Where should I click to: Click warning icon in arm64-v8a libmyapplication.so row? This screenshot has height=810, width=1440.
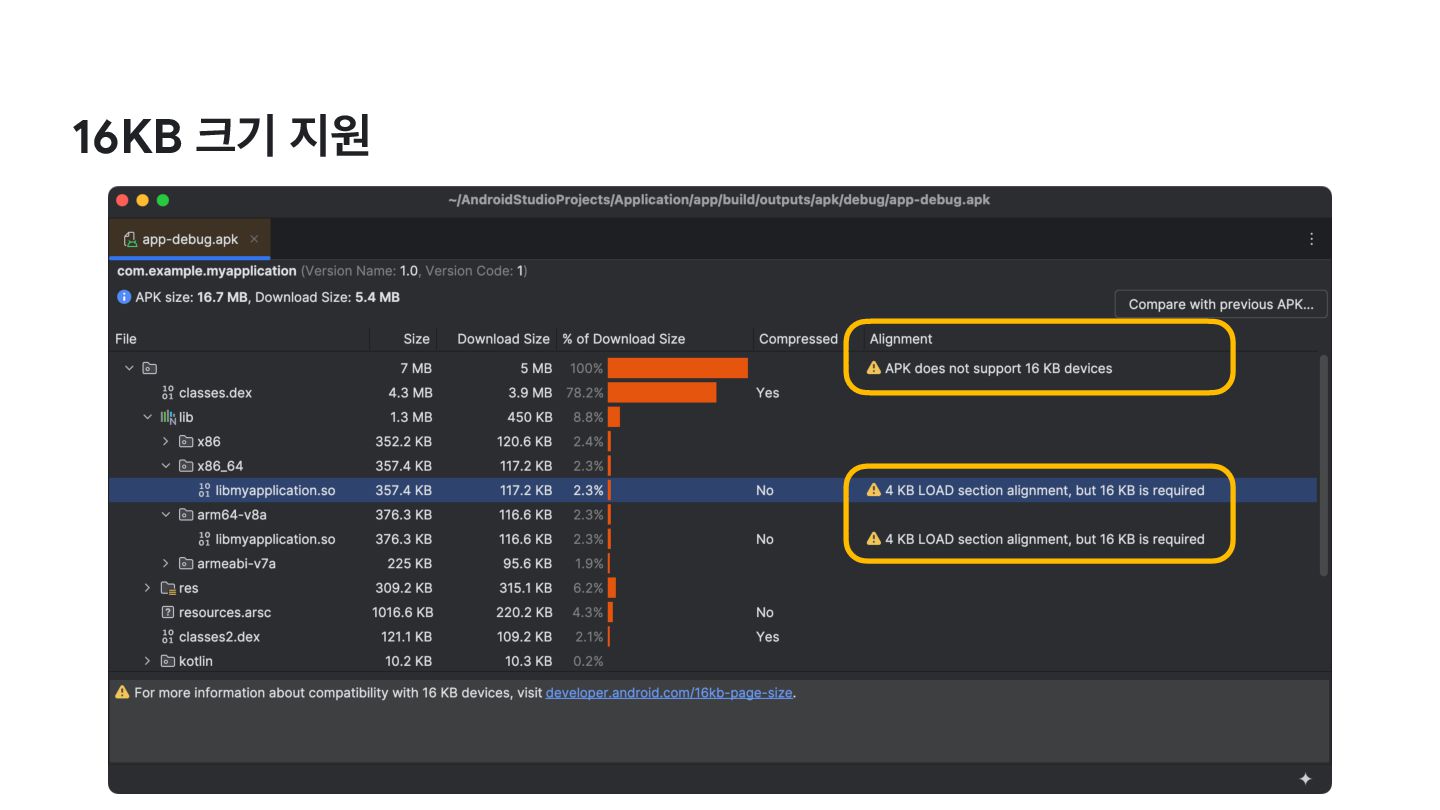pyautogui.click(x=874, y=539)
